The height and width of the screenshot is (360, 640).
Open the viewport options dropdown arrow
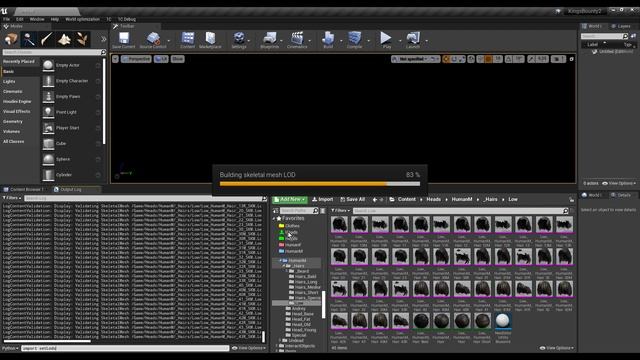coord(116,59)
